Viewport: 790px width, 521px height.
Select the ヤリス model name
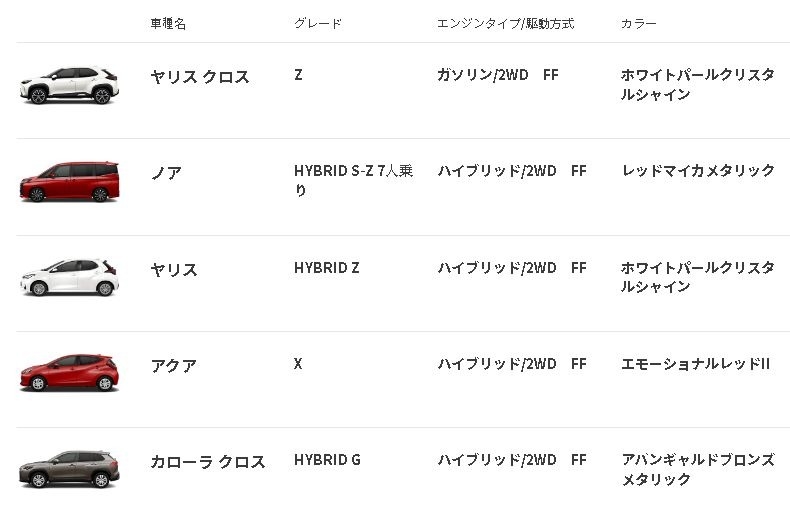(x=174, y=270)
